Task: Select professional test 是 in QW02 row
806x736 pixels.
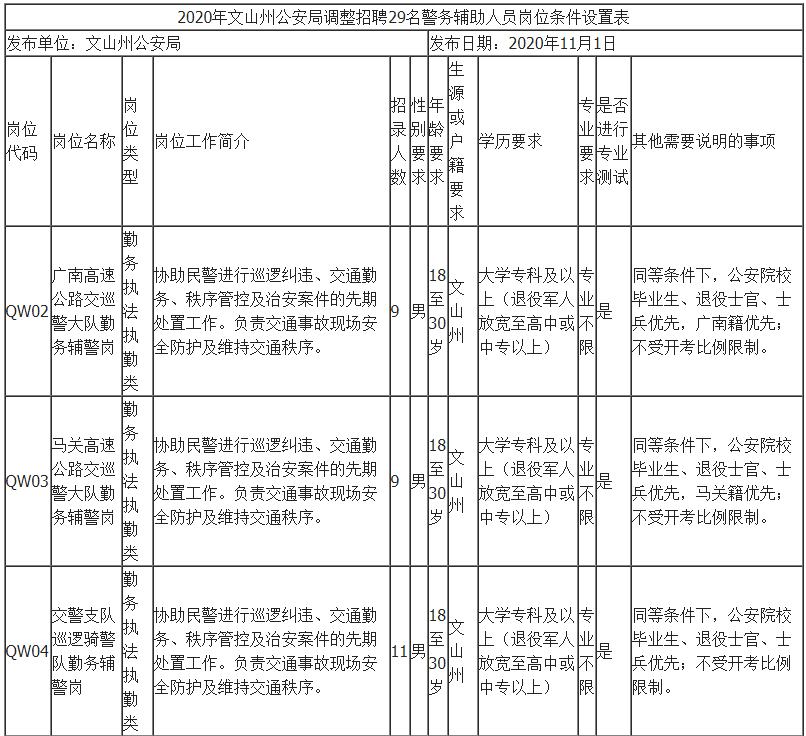Action: (x=613, y=311)
